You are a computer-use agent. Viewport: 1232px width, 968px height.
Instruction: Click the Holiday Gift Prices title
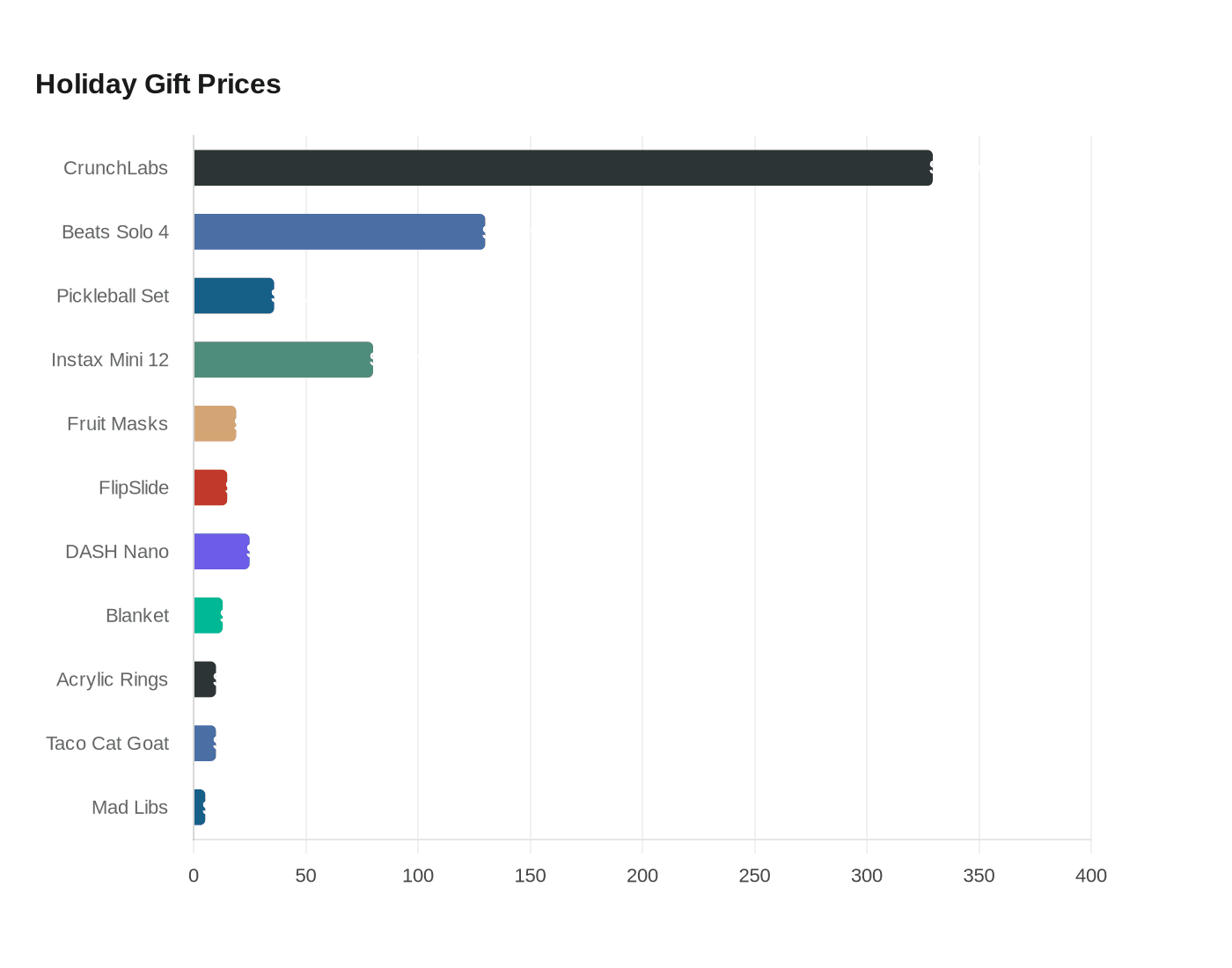pos(158,84)
